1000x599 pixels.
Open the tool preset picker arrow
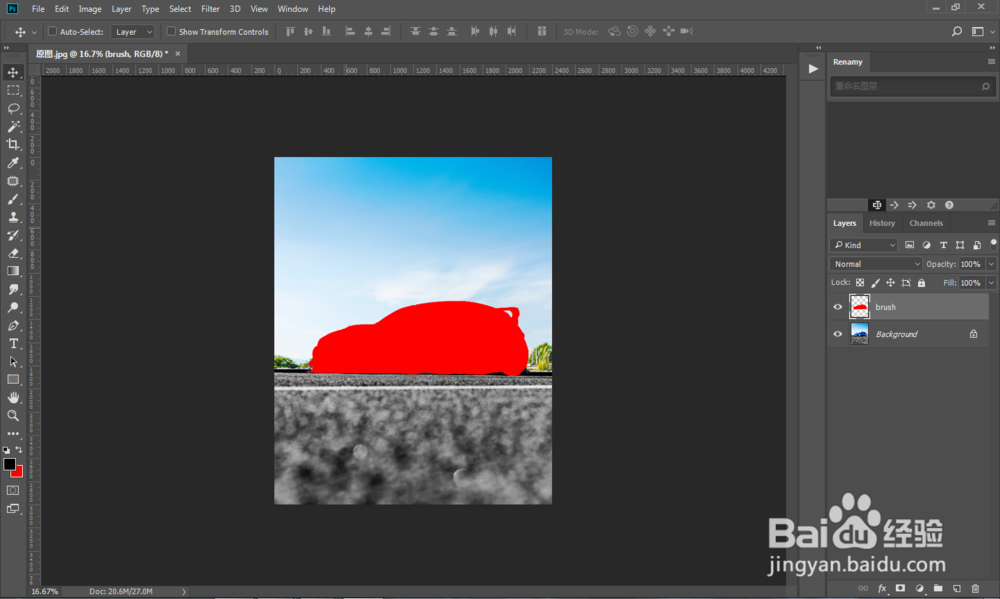(34, 32)
